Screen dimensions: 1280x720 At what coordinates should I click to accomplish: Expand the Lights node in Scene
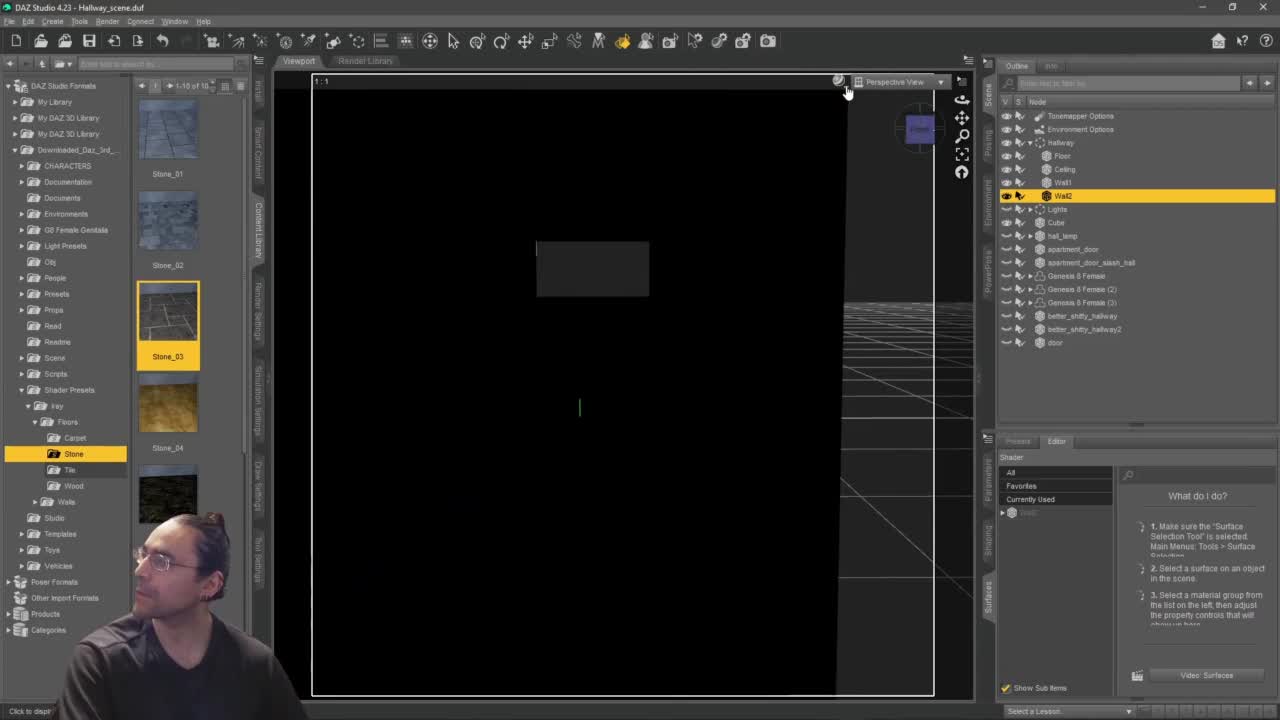coord(1030,209)
